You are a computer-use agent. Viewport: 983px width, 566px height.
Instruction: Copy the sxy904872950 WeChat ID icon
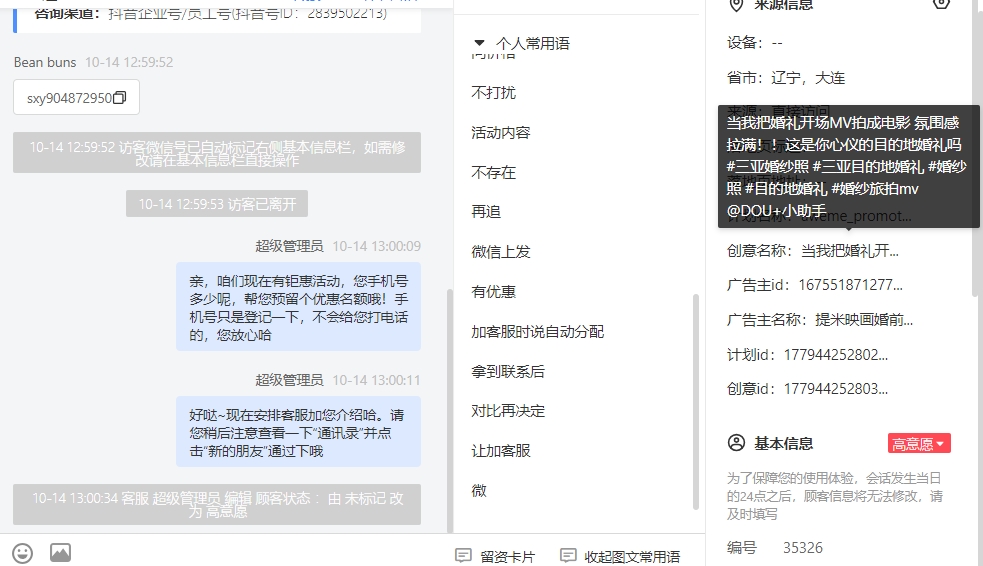pyautogui.click(x=119, y=98)
